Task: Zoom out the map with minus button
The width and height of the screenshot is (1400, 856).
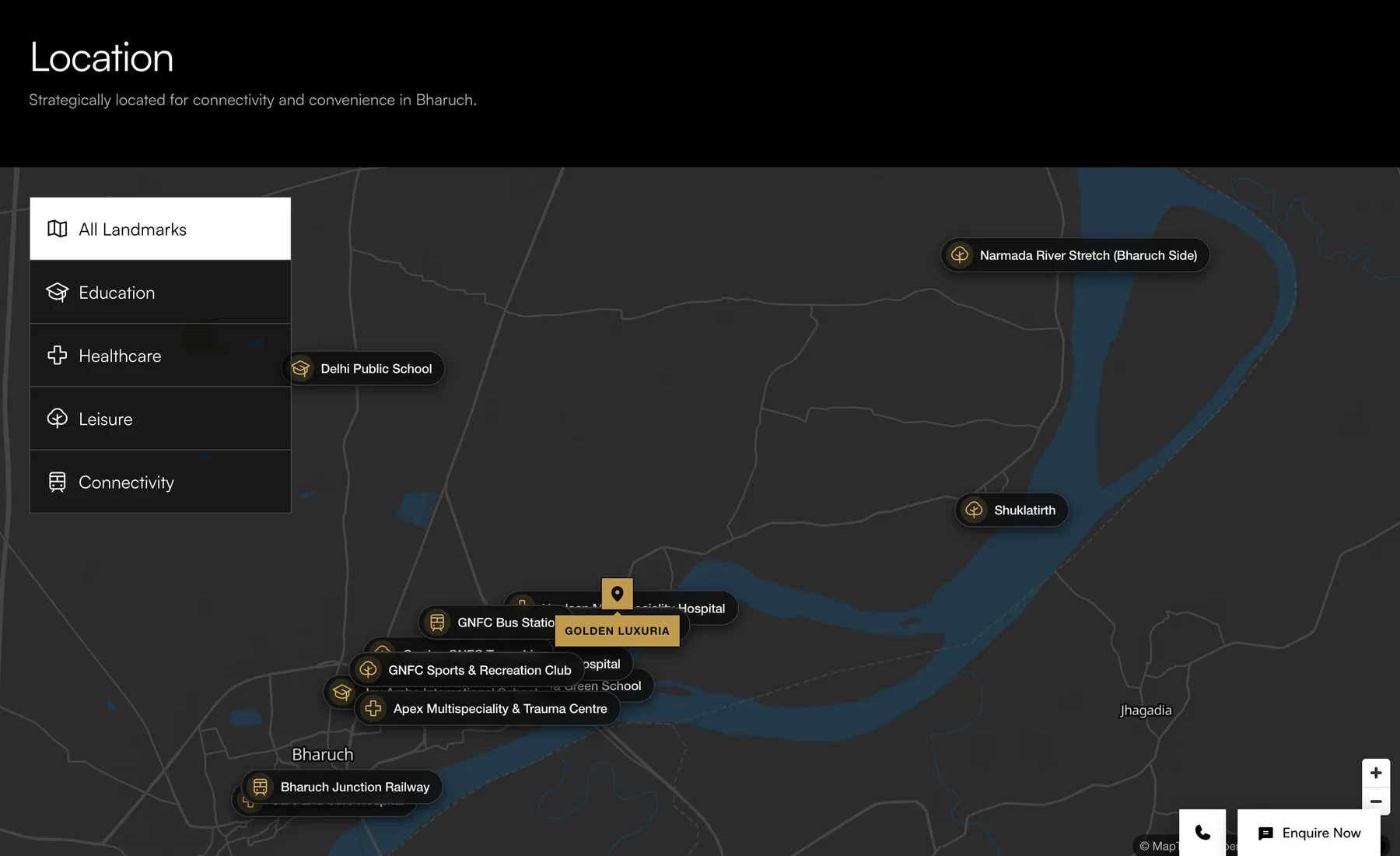Action: 1376,801
